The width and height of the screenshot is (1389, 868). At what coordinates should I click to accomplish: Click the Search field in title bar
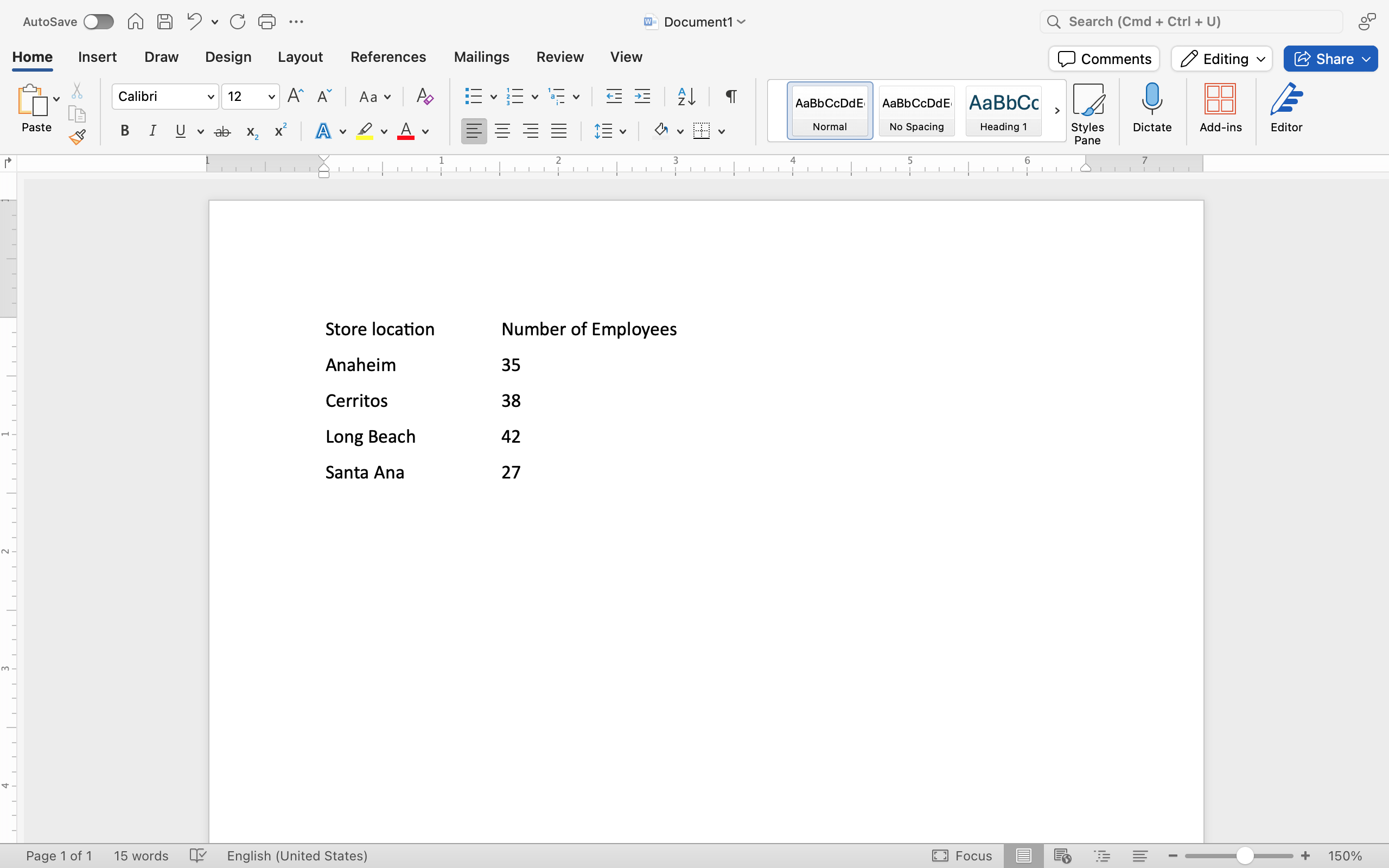(x=1191, y=22)
